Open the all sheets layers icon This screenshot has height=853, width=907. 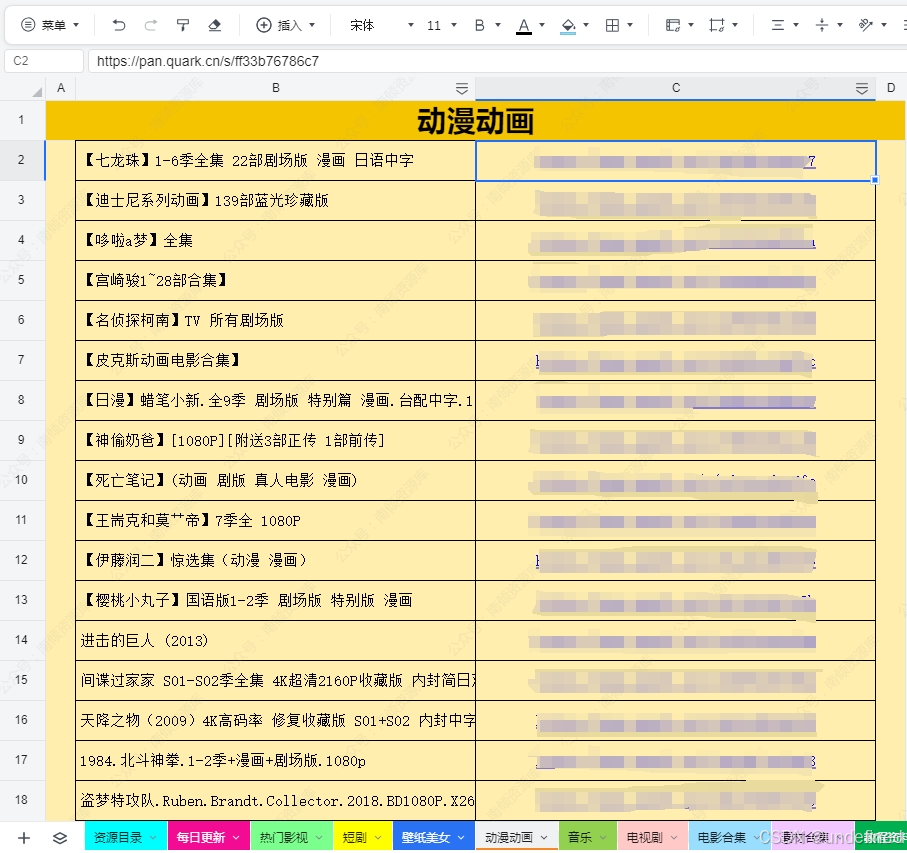pyautogui.click(x=60, y=837)
